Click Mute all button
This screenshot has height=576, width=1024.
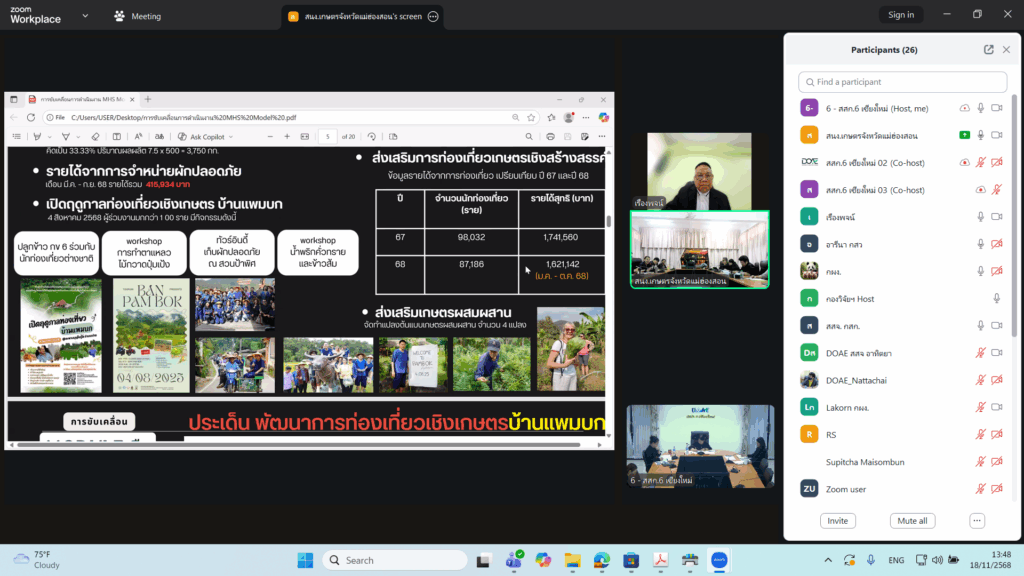click(x=912, y=521)
